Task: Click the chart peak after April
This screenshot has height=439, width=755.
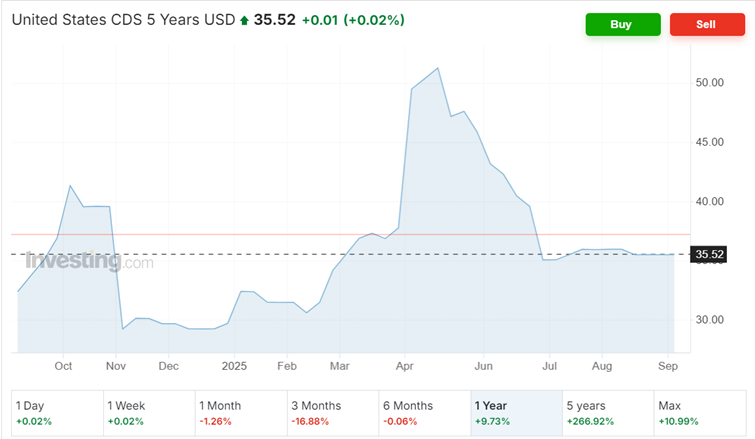Action: pos(438,68)
